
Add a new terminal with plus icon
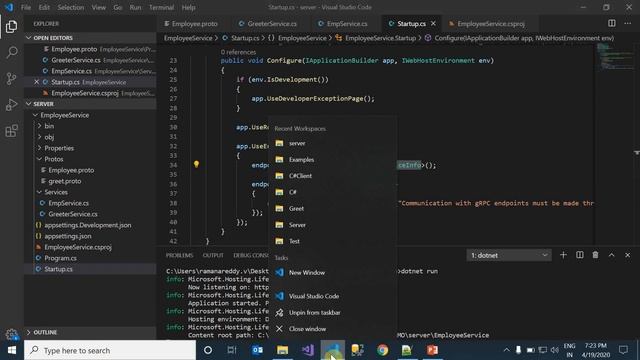[563, 255]
